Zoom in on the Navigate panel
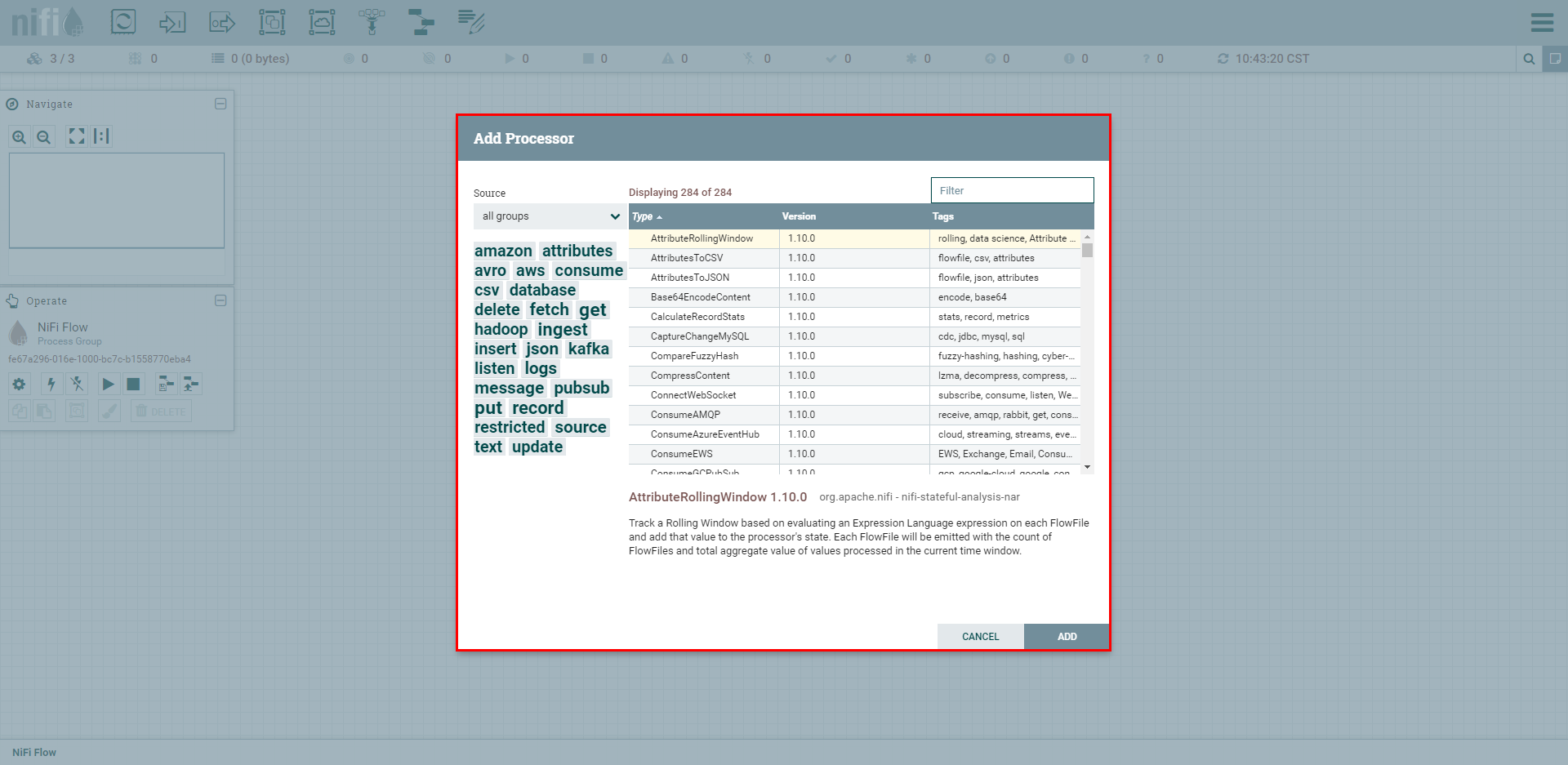 tap(19, 137)
